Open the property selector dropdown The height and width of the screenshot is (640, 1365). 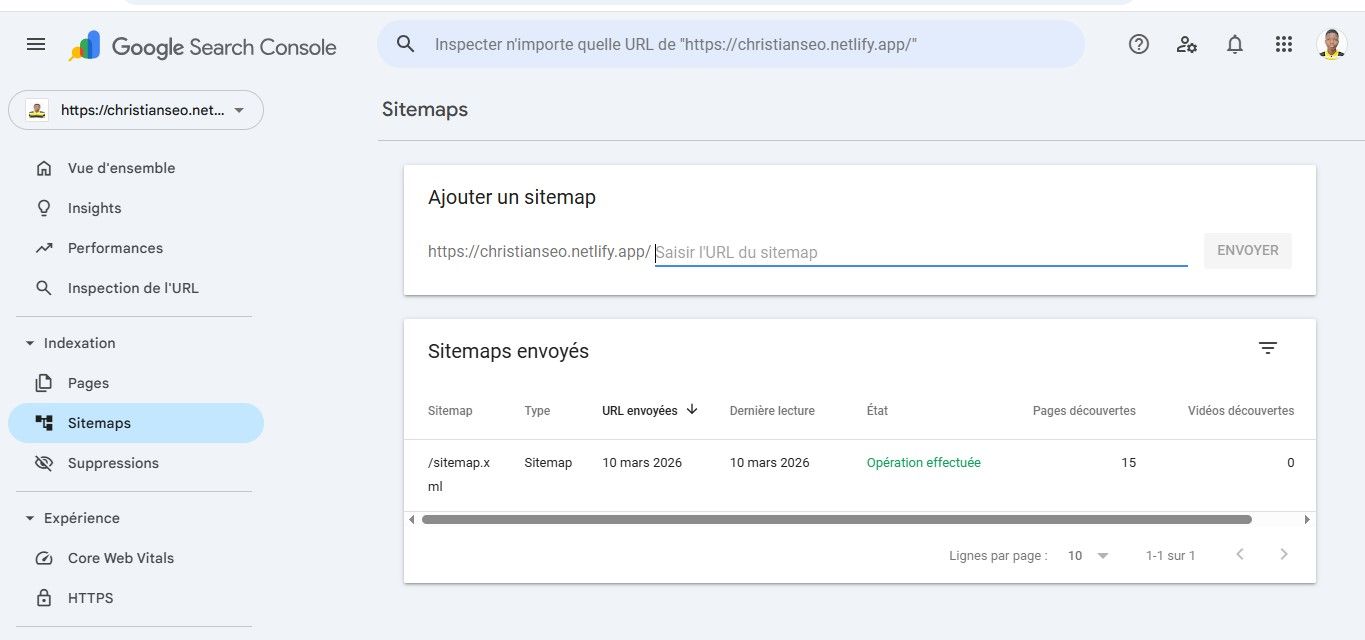[x=136, y=110]
